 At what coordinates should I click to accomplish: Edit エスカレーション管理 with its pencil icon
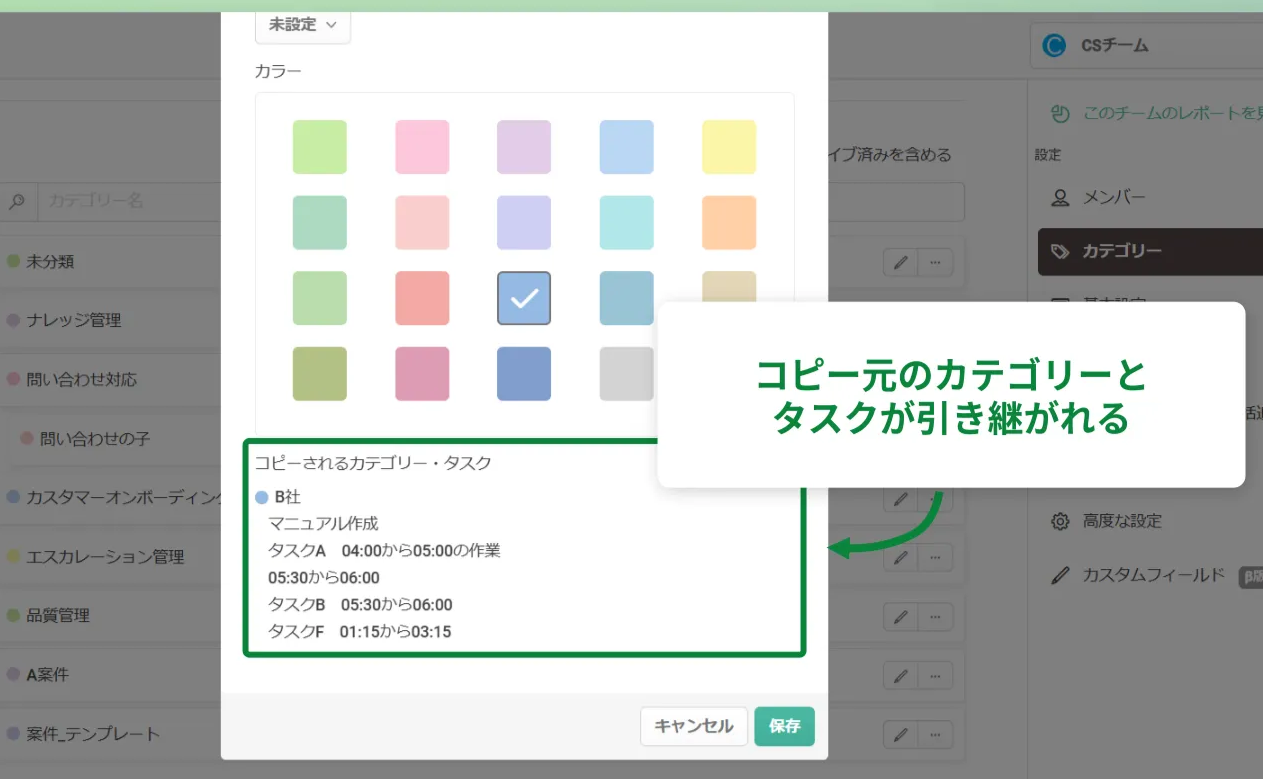click(x=899, y=557)
